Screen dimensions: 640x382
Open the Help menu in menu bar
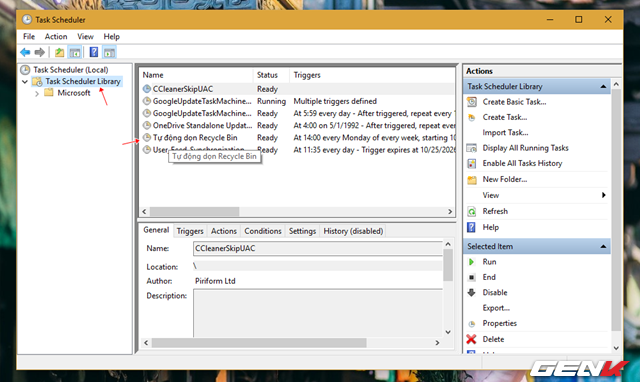111,36
